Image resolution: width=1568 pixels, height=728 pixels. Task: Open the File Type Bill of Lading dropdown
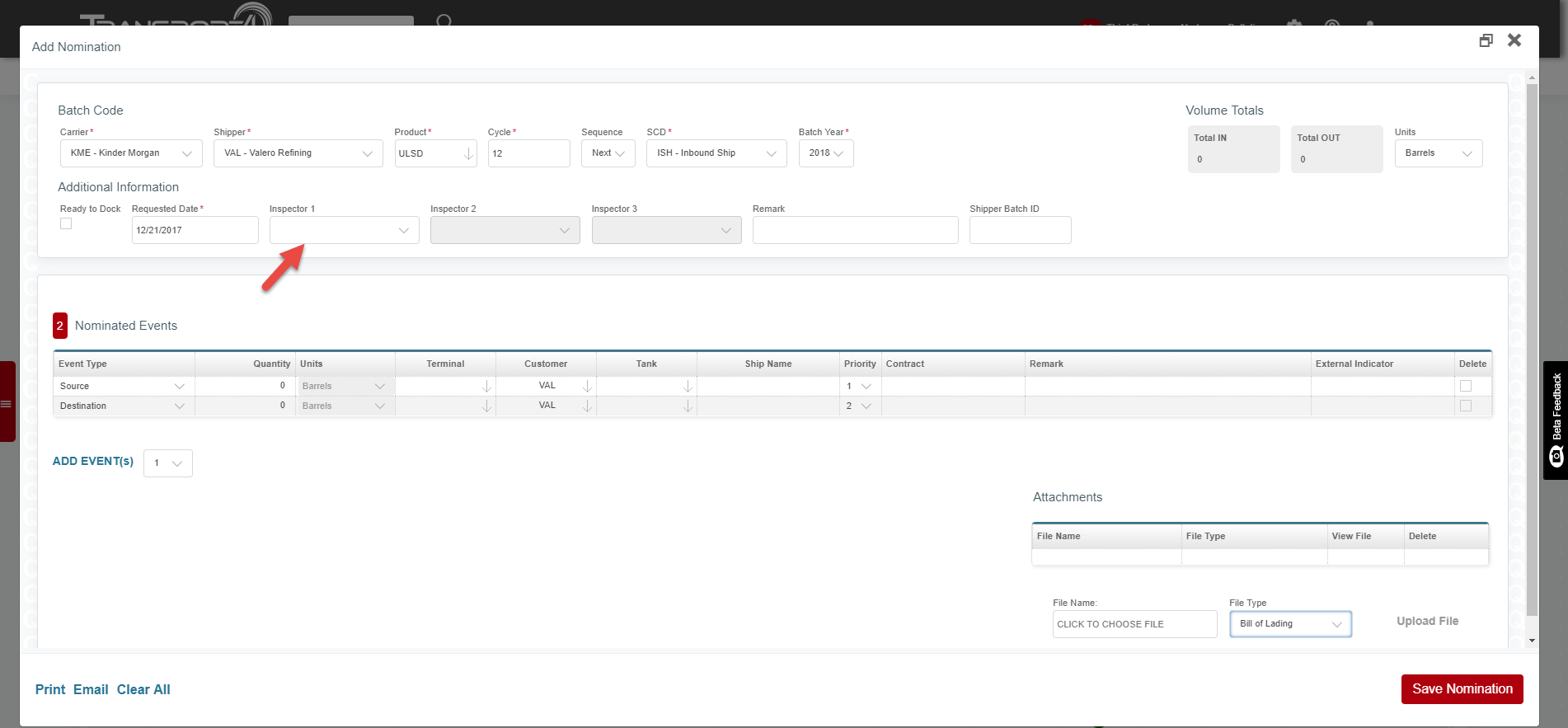[1290, 624]
